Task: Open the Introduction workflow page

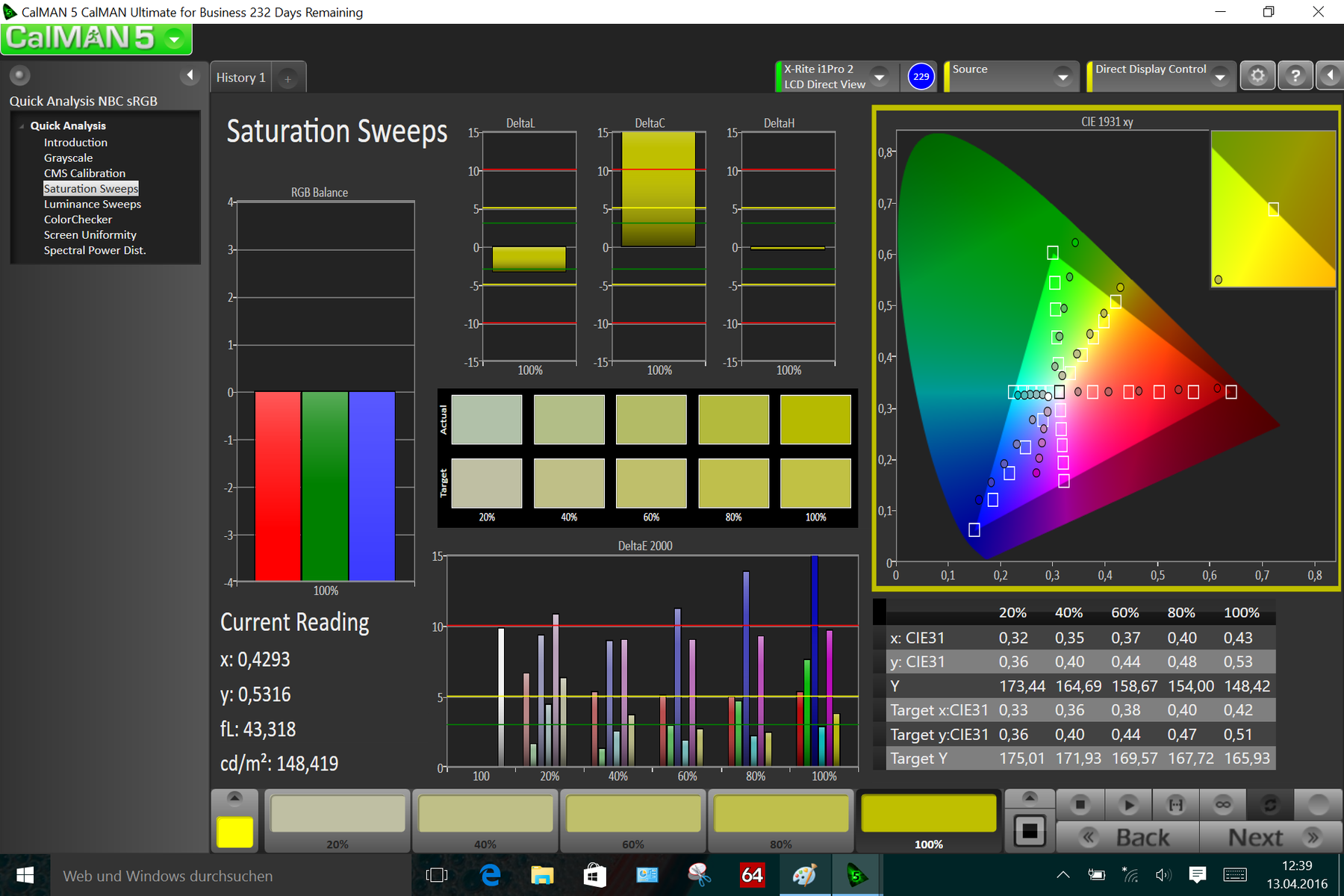Action: pyautogui.click(x=75, y=142)
